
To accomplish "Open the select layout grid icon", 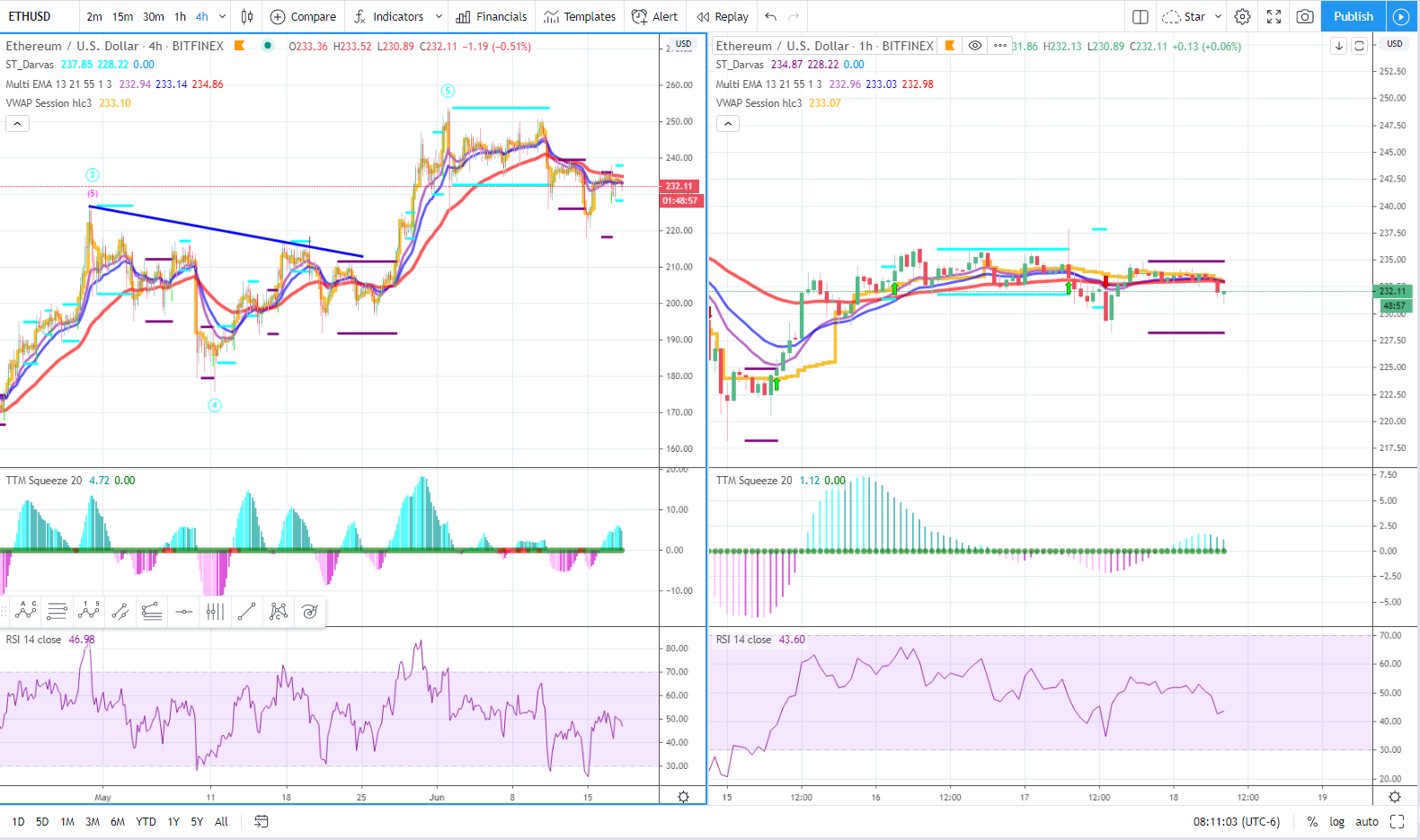I will click(x=1140, y=16).
